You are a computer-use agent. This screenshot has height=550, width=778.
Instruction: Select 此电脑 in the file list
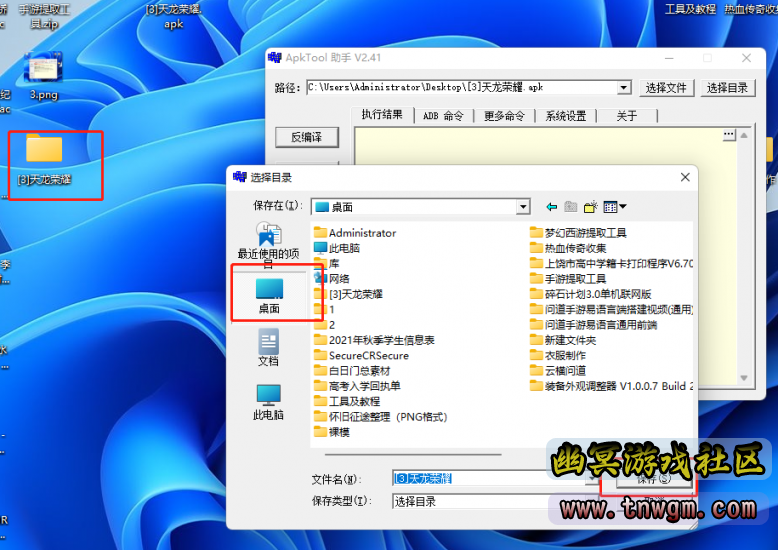click(337, 248)
